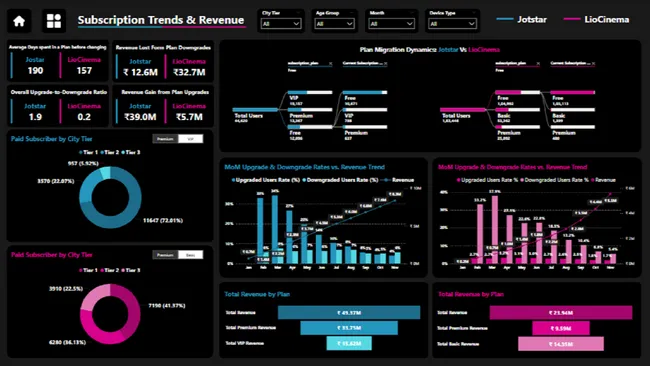Remove LioCinema subscription_plan tree level with X
Image resolution: width=650 pixels, height=366 pixels.
tap(538, 63)
